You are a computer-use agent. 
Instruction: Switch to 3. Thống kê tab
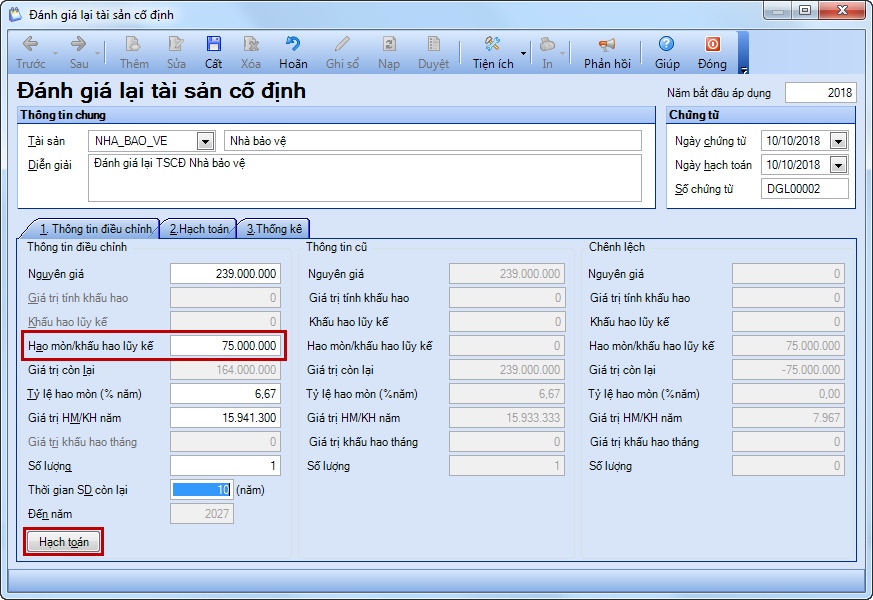[274, 229]
